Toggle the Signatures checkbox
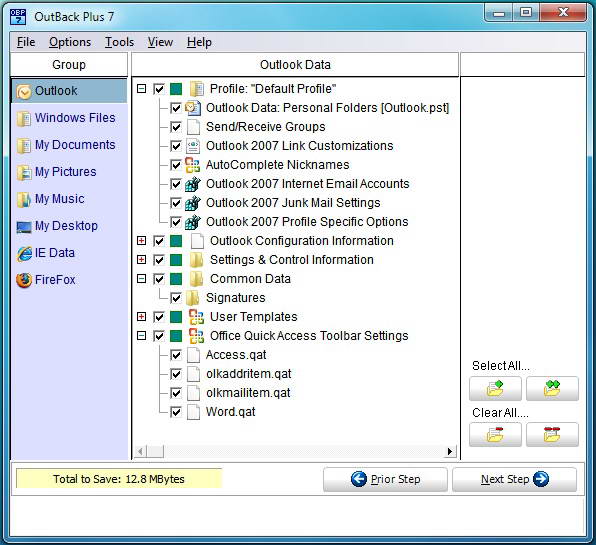This screenshot has height=545, width=596. click(176, 298)
